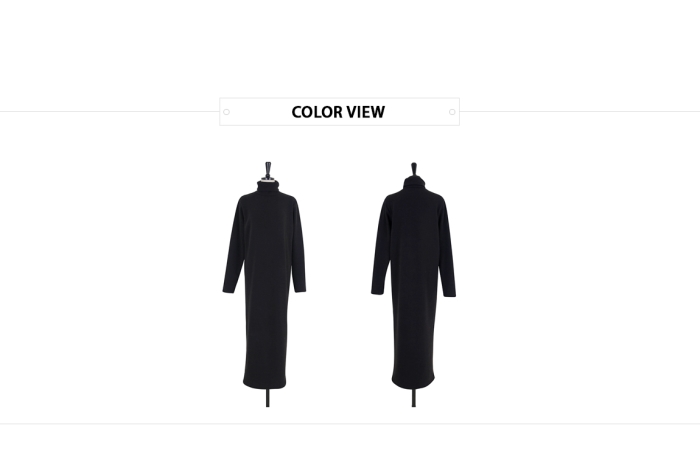
Task: Click the bottom hem of the front-view dress
Action: pos(264,384)
